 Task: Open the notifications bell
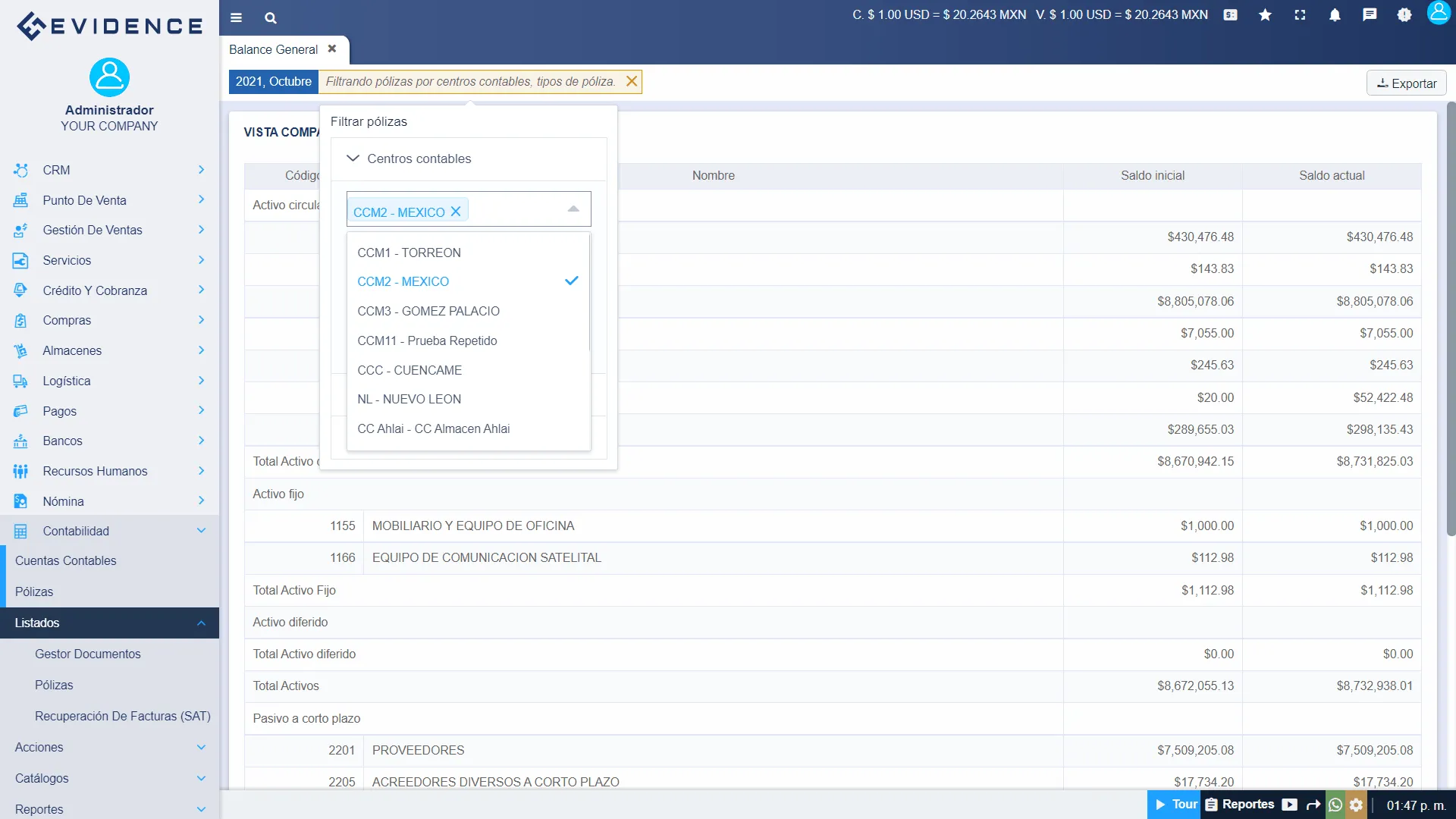(x=1335, y=15)
